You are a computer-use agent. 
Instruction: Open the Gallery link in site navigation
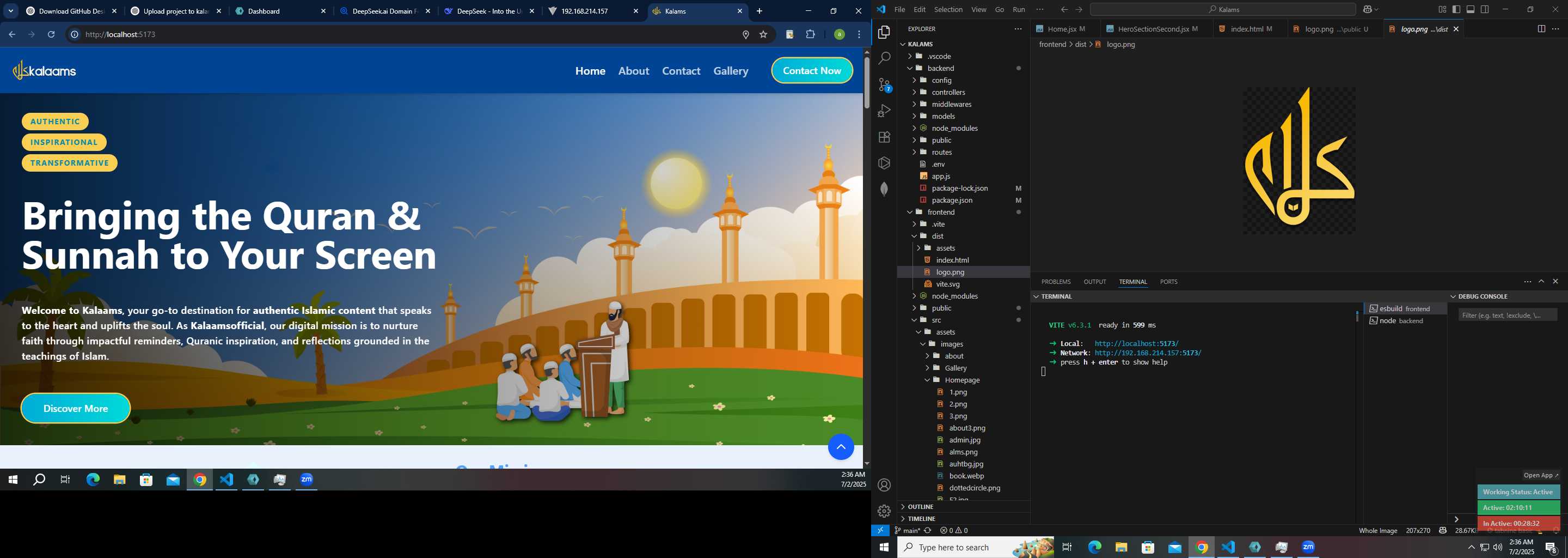click(731, 71)
